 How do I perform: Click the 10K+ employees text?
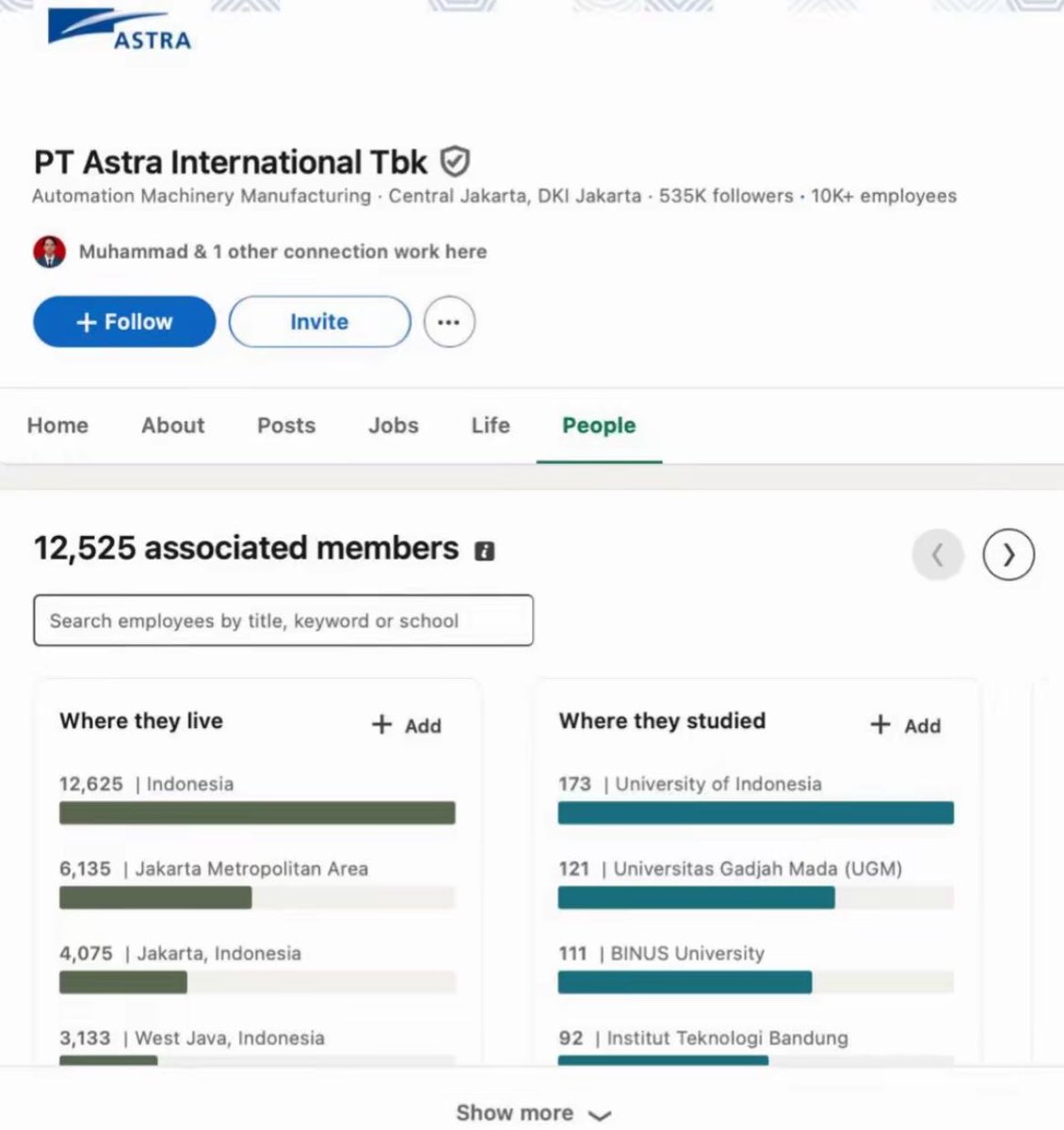[x=884, y=196]
